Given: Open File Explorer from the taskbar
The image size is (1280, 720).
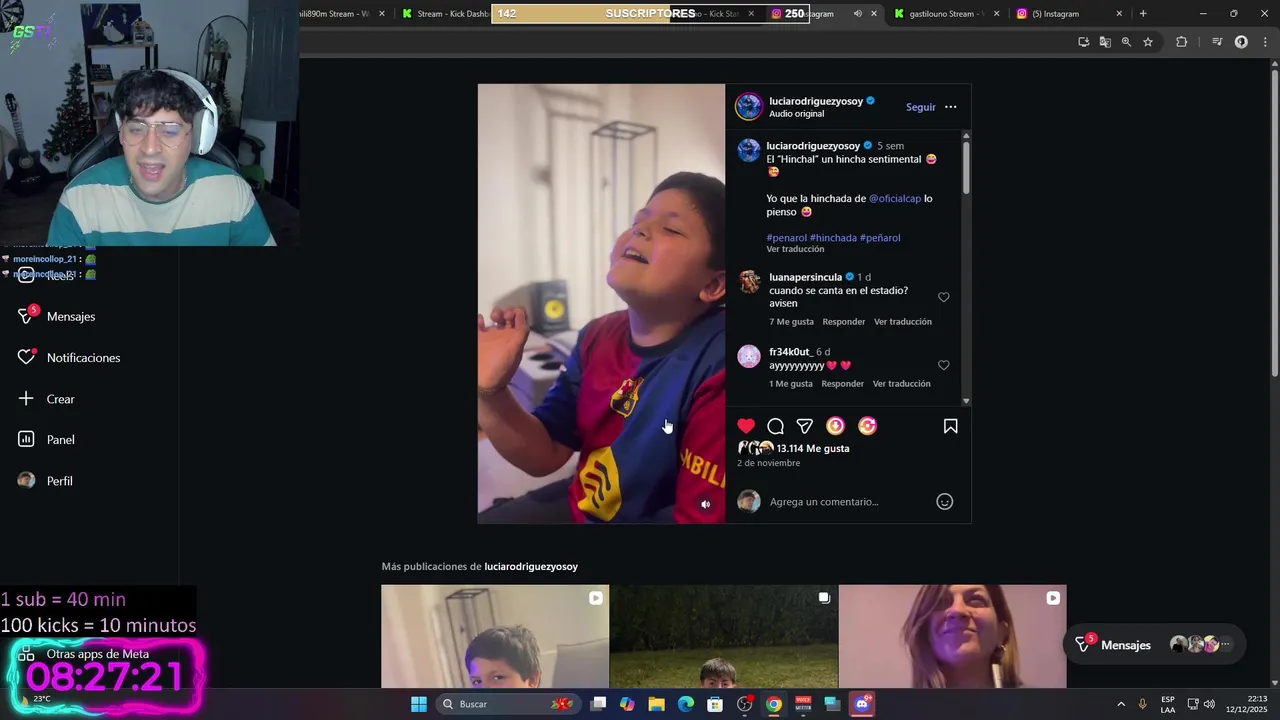Looking at the screenshot, I should 656,704.
